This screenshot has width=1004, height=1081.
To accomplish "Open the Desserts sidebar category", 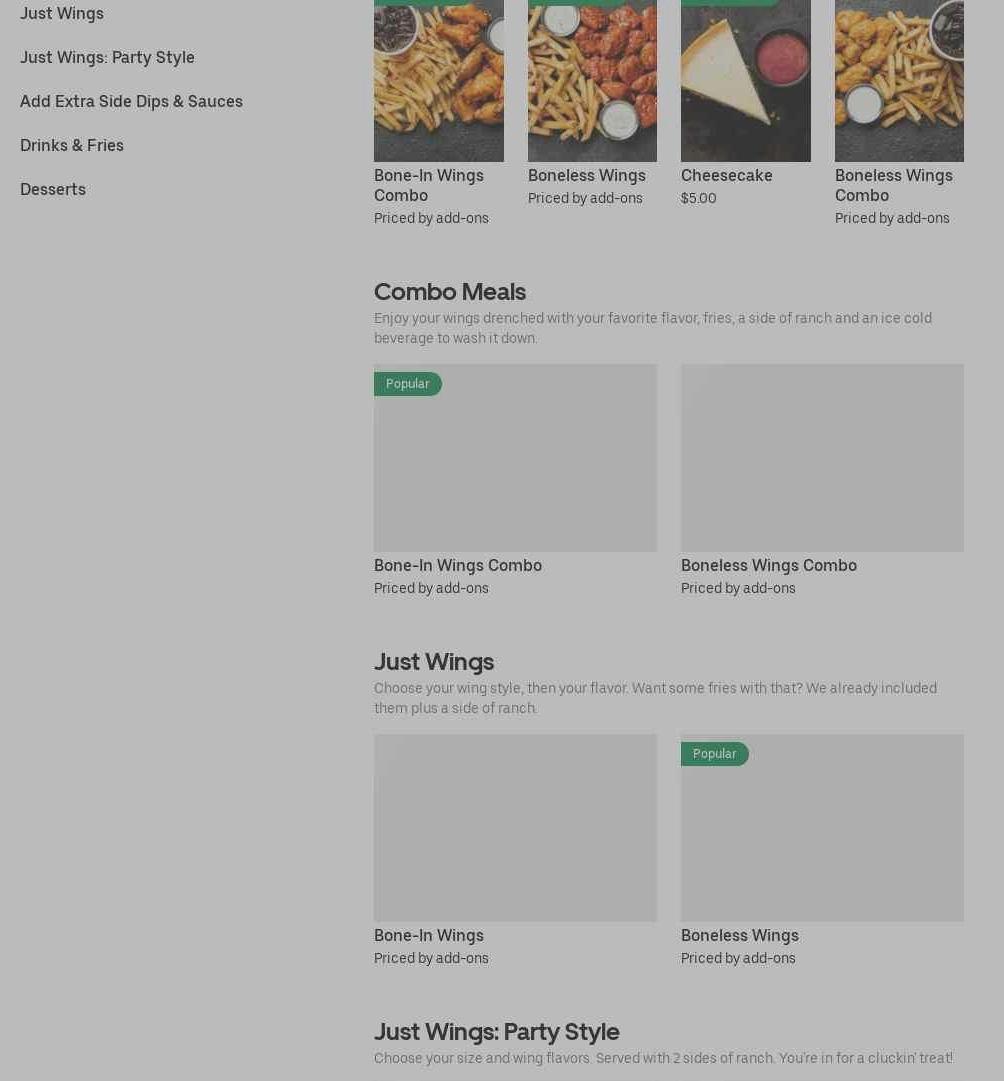I will [53, 190].
